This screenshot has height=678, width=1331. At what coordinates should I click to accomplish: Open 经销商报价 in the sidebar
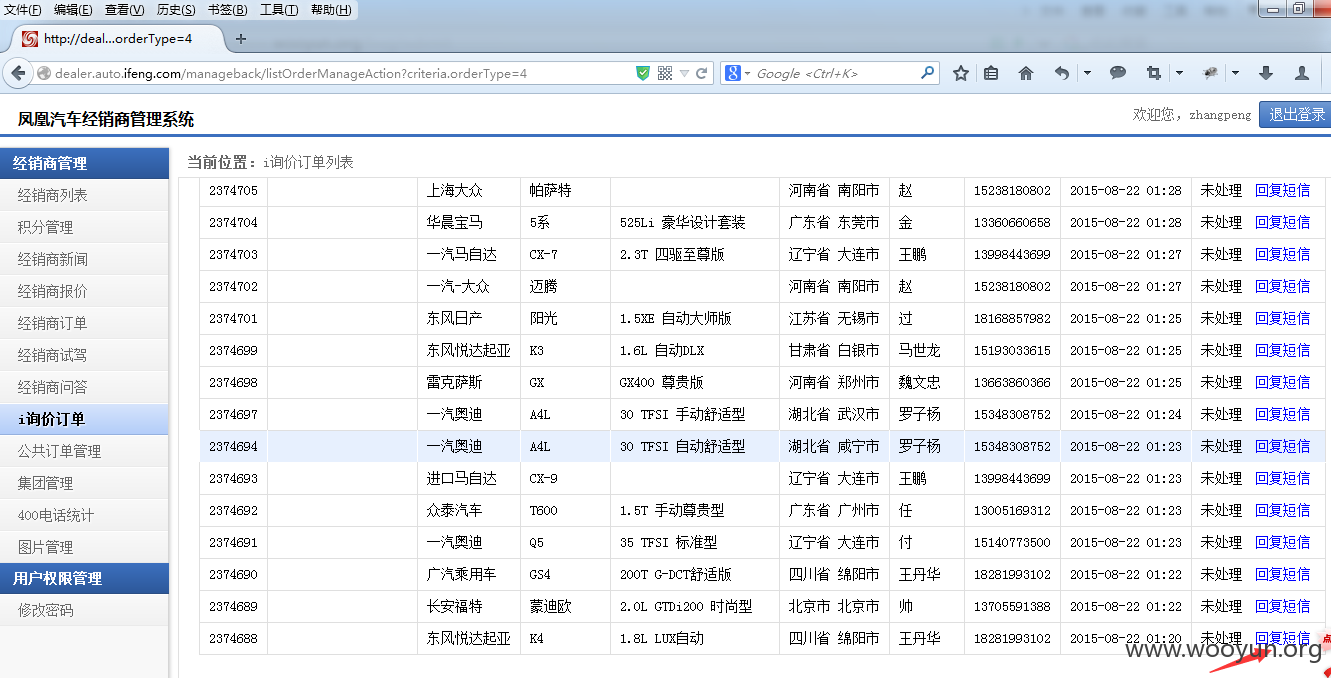coord(84,291)
